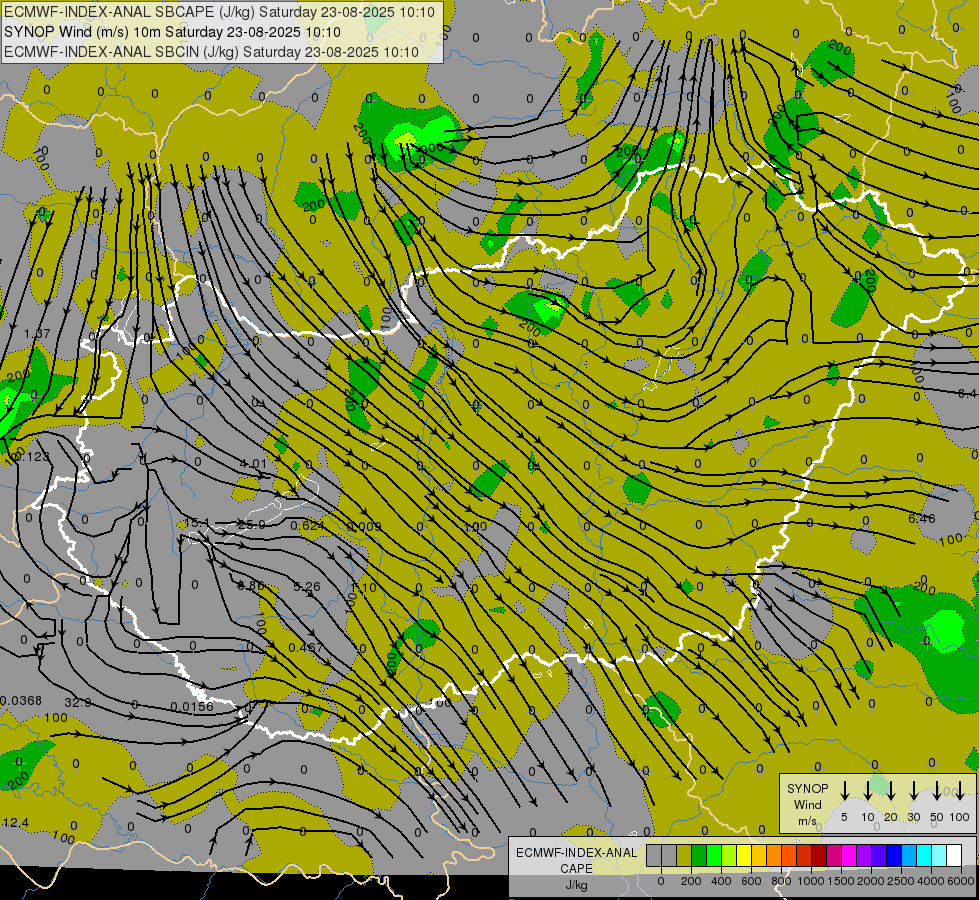The height and width of the screenshot is (900, 979).
Task: Click the 400 tick label under CAPE legend
Action: coord(721,881)
